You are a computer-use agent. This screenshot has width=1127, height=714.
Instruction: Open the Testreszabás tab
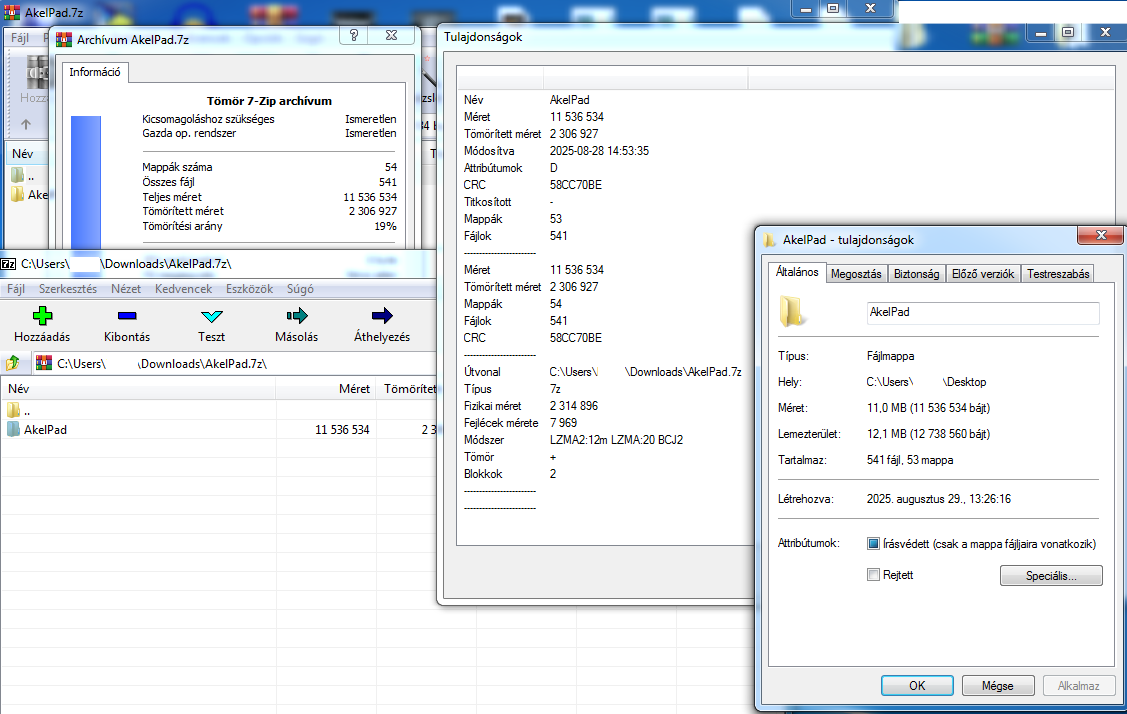(1058, 274)
